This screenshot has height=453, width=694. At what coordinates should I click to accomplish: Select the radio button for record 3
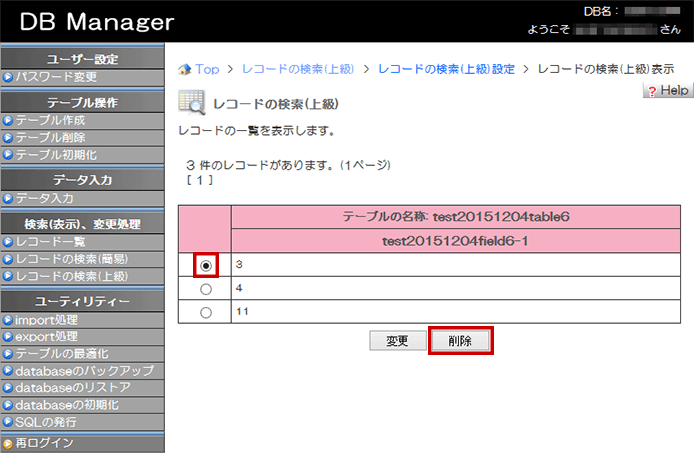tap(206, 266)
